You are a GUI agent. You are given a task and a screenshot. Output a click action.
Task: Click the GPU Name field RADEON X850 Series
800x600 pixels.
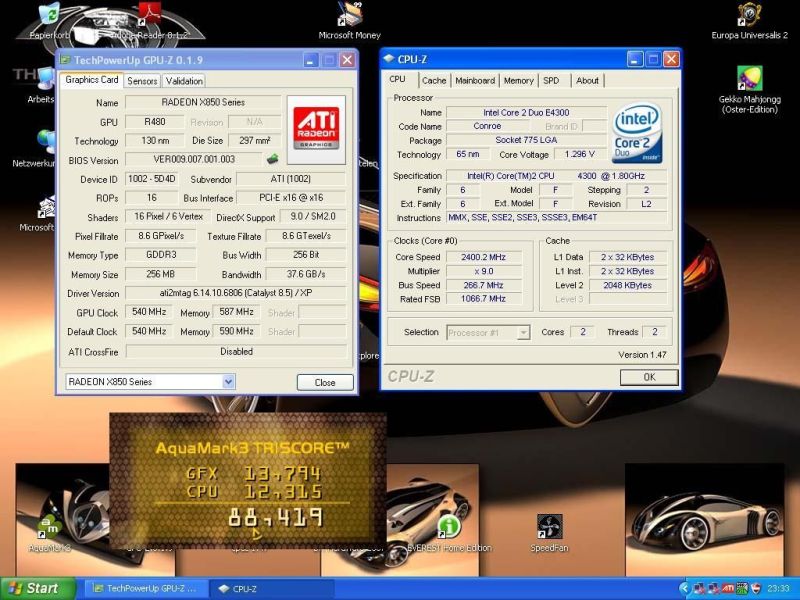[203, 102]
